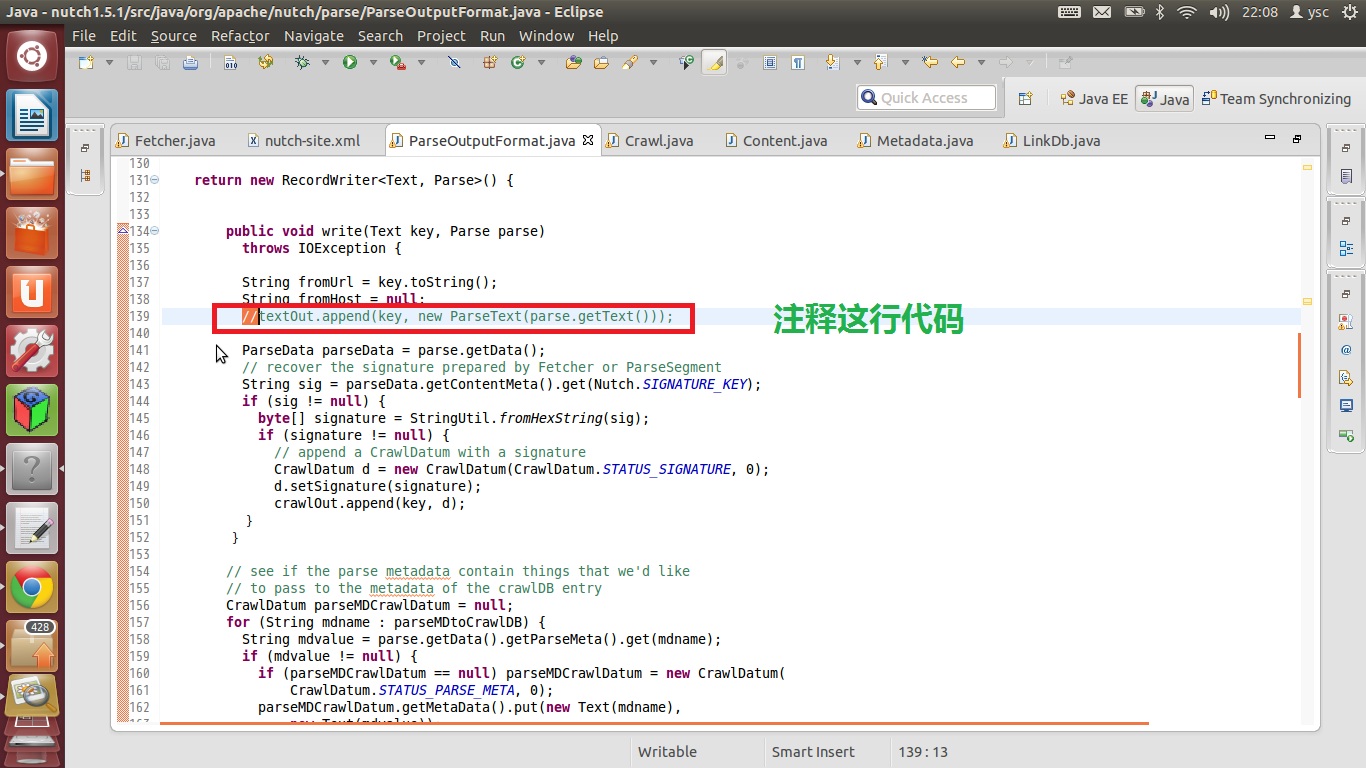Click the Open Perspective icon
Viewport: 1366px width, 768px height.
point(1025,98)
